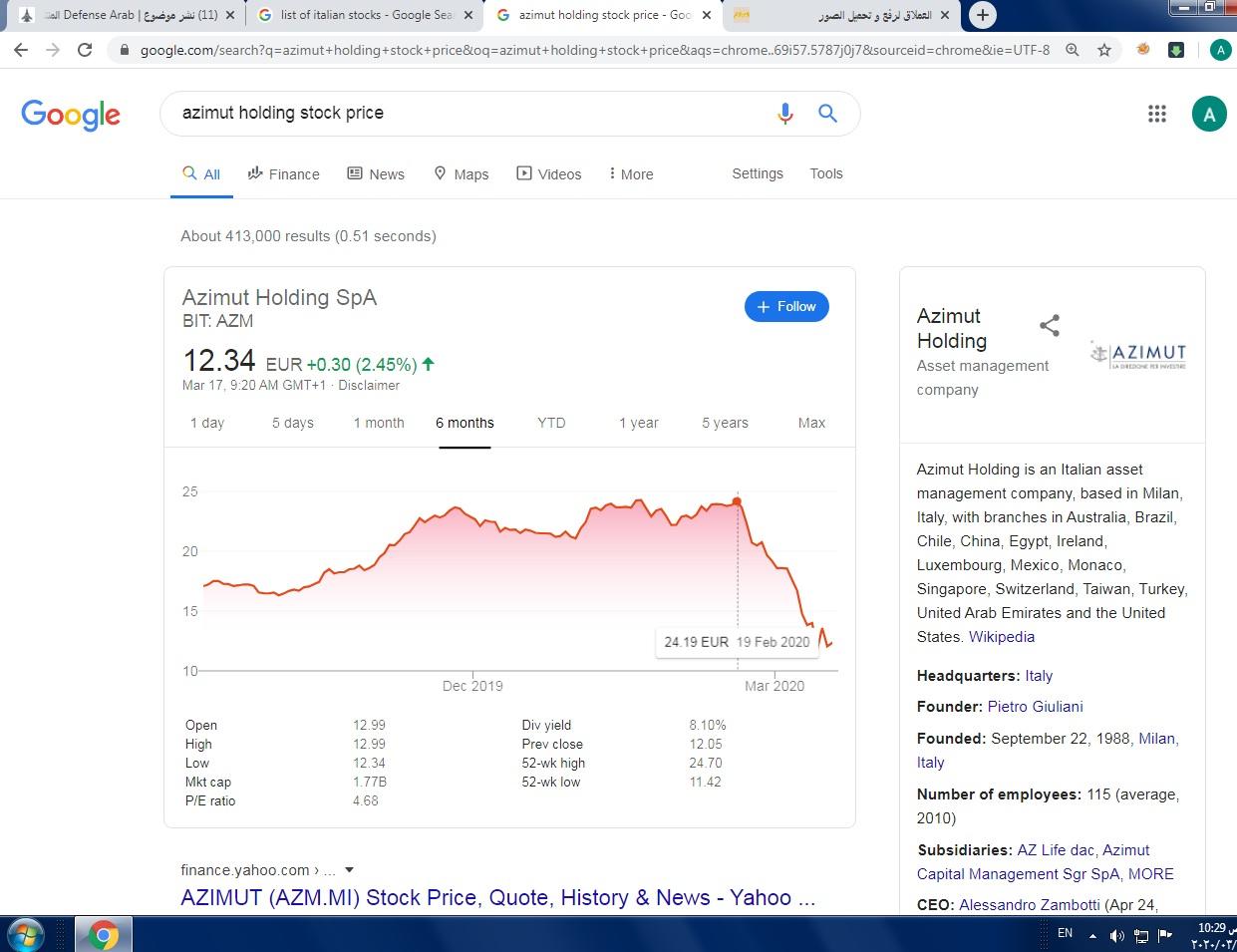
Task: Switch to the list of italian stocks tab
Action: (x=365, y=15)
